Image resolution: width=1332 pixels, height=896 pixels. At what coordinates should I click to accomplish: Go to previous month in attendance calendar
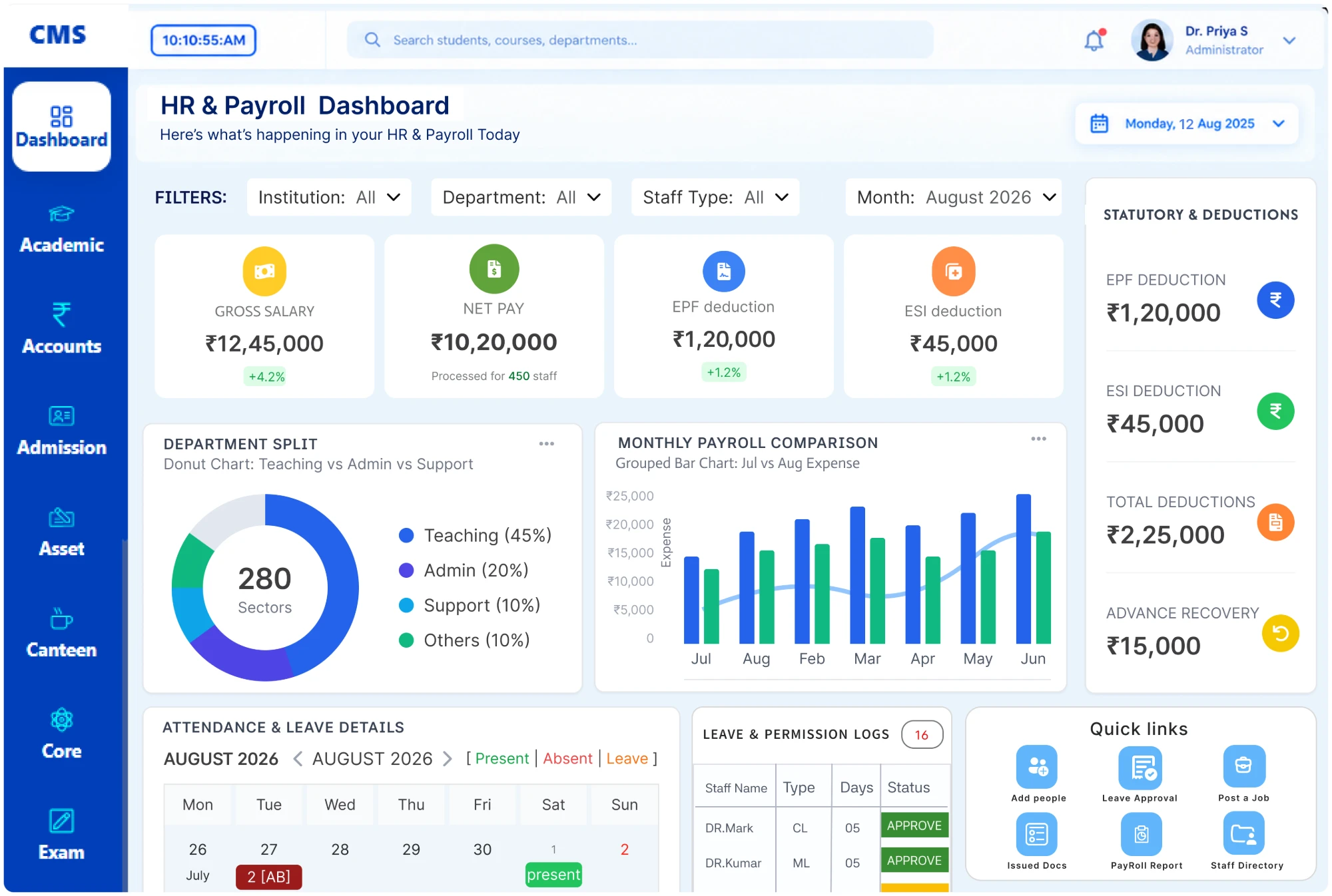298,758
